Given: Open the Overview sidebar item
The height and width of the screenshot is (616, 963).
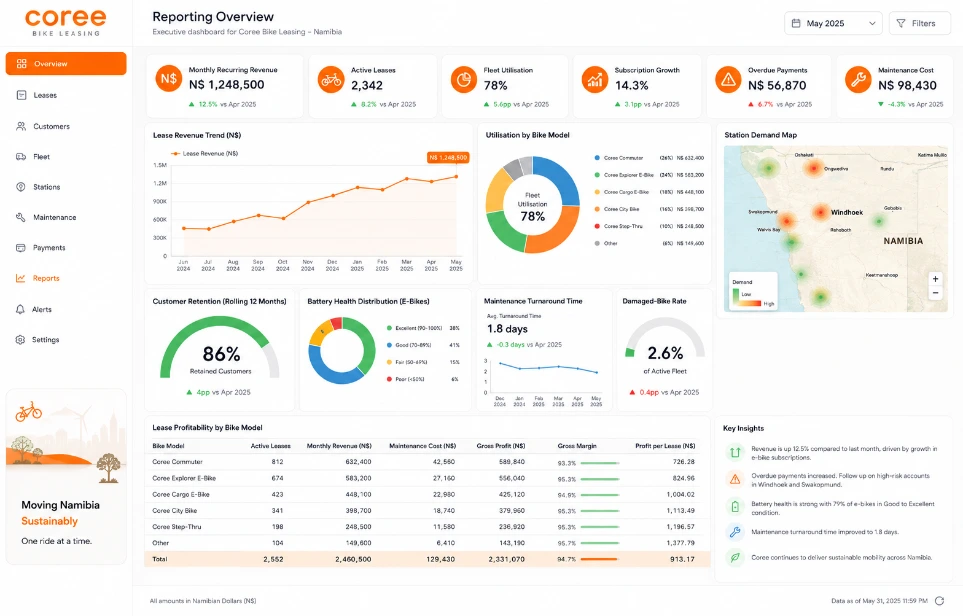Looking at the screenshot, I should [x=66, y=64].
